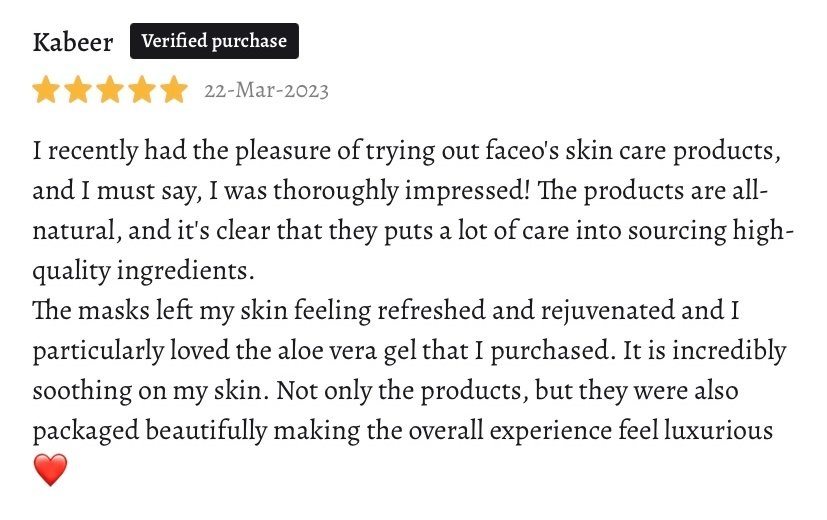The image size is (827, 520).
Task: Click the fifth rating star
Action: 174,89
